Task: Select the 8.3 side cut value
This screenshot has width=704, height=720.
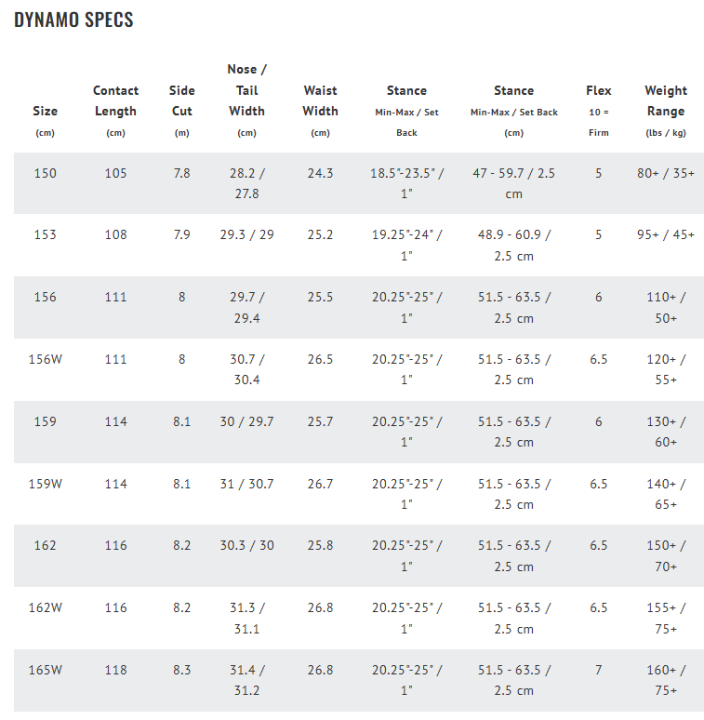Action: 181,670
